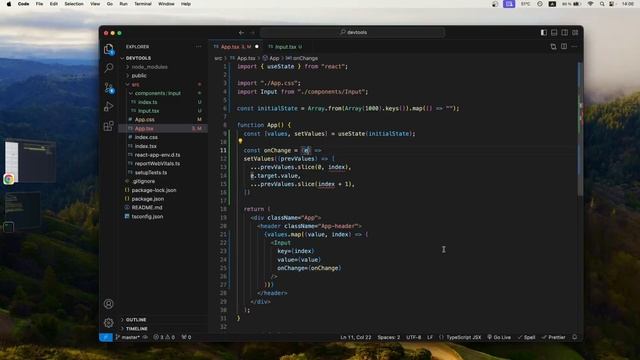Screen dimensions: 640x360
Task: Open indentation selector Spaces: 2
Action: 389,337
